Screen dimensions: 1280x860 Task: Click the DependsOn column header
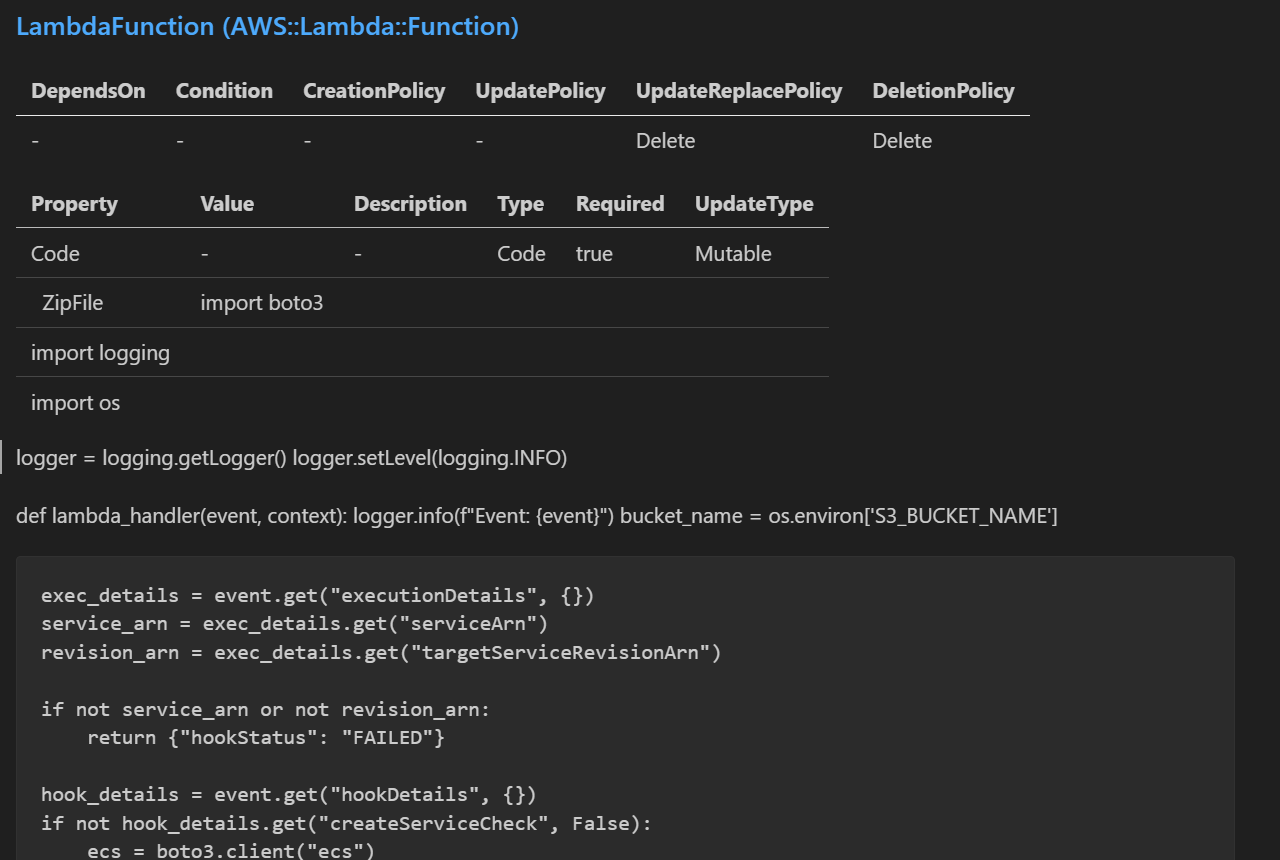click(x=88, y=91)
